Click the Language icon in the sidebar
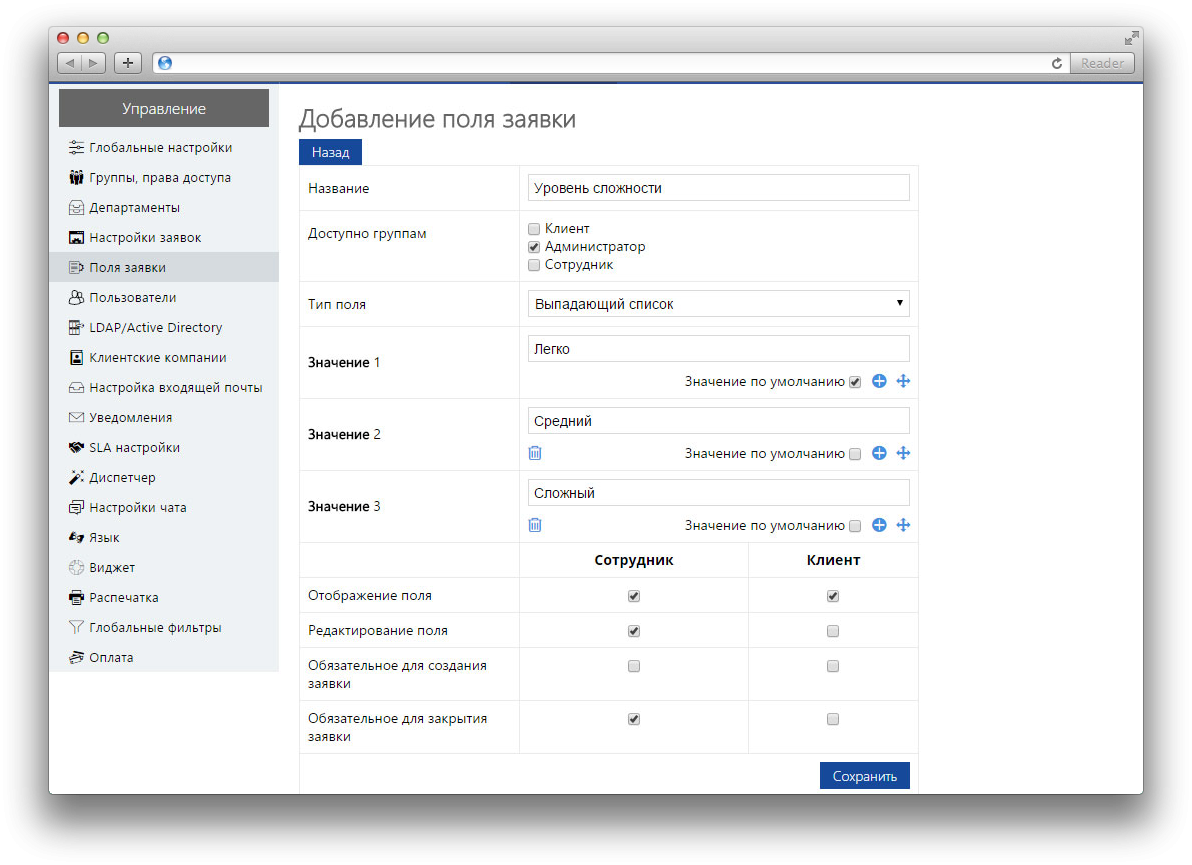 76,537
